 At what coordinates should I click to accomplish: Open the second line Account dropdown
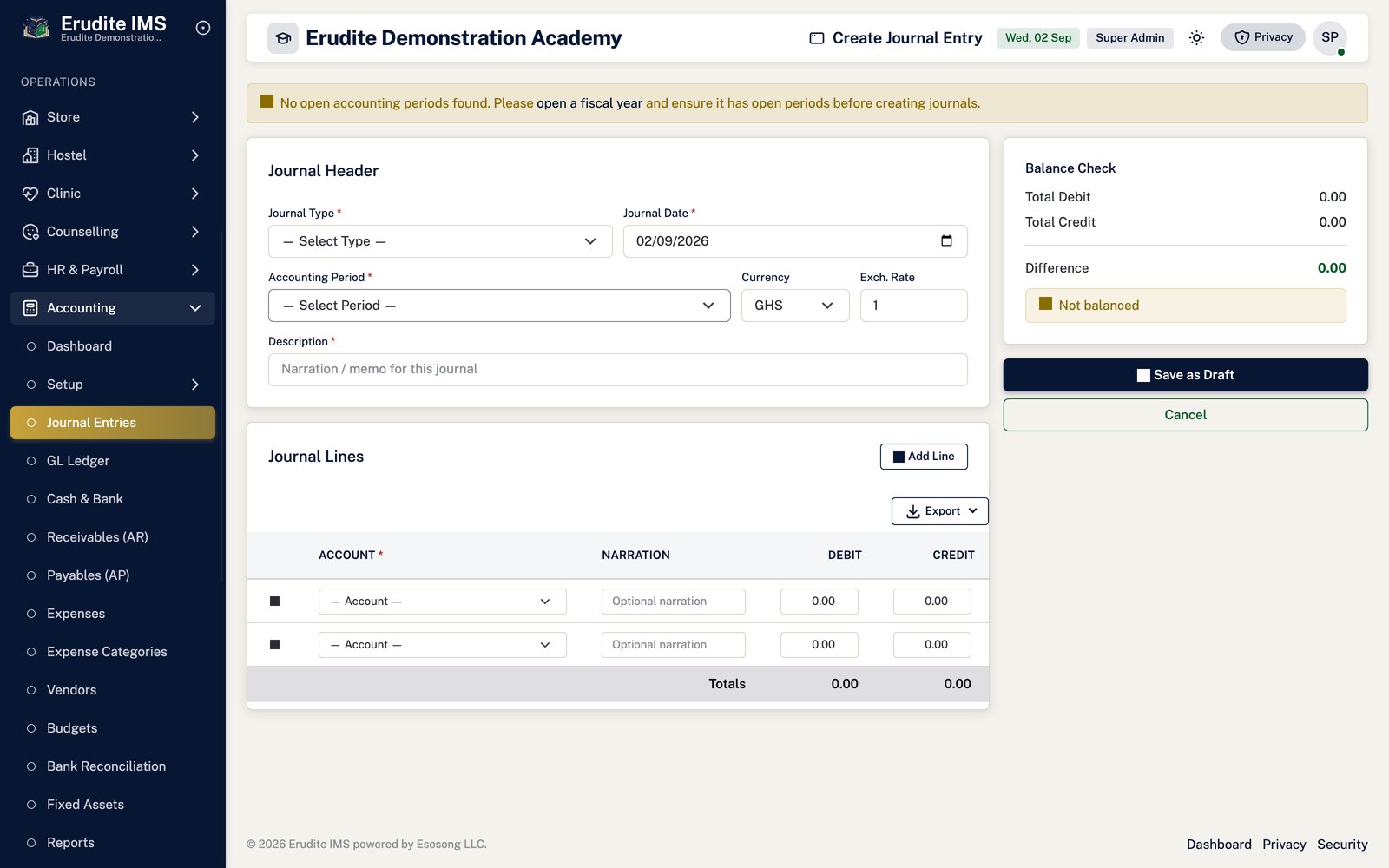point(443,645)
